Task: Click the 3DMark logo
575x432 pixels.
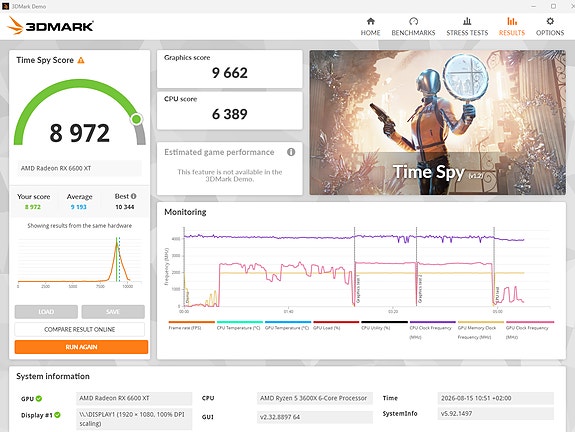Action: coord(50,26)
